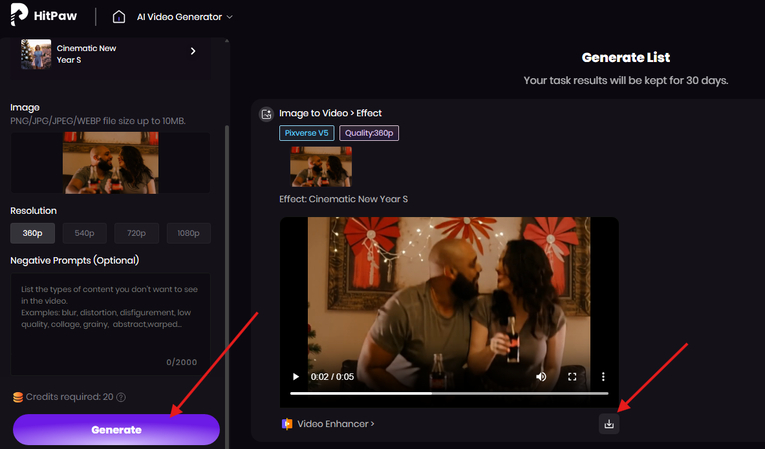Click the Quality:360p tag

[x=369, y=133]
